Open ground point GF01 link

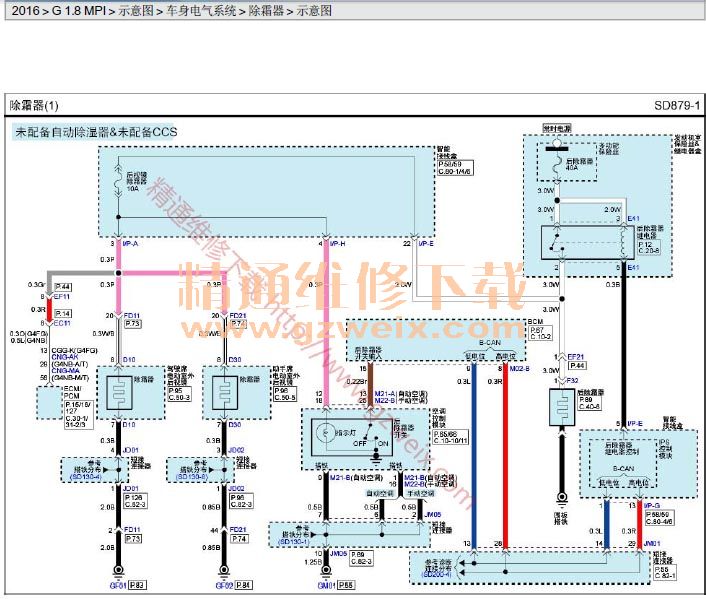tap(118, 585)
